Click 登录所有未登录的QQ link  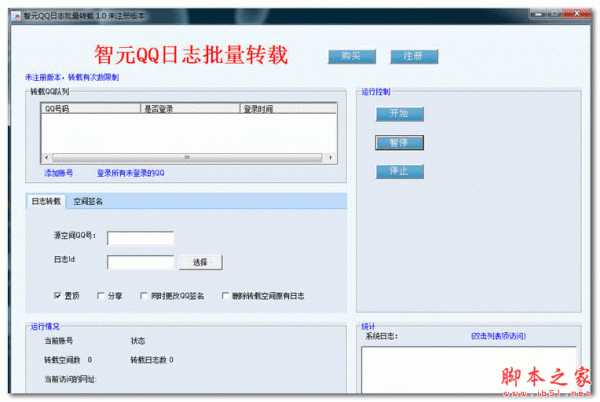point(130,173)
